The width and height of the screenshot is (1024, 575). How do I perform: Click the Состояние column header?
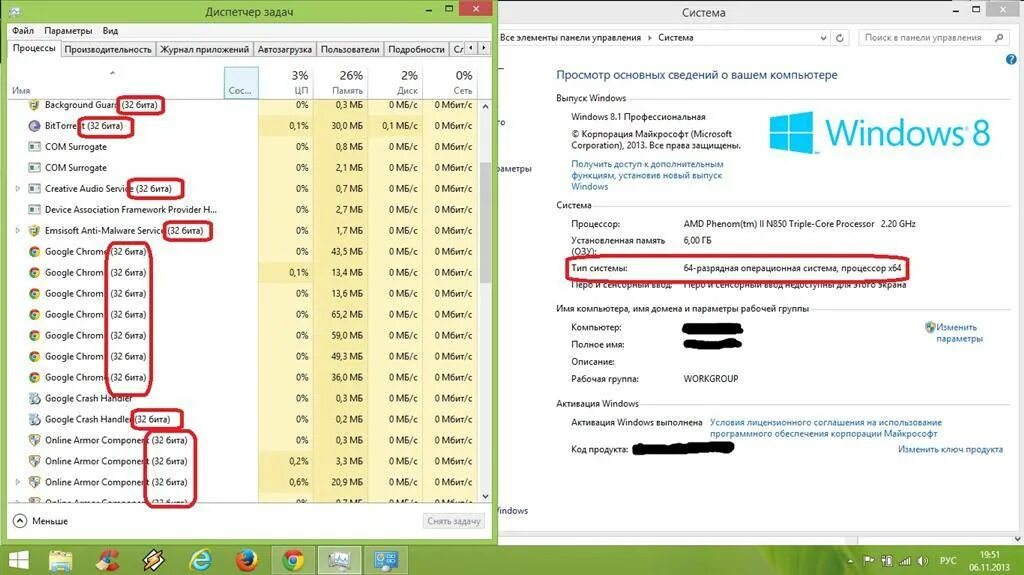241,82
